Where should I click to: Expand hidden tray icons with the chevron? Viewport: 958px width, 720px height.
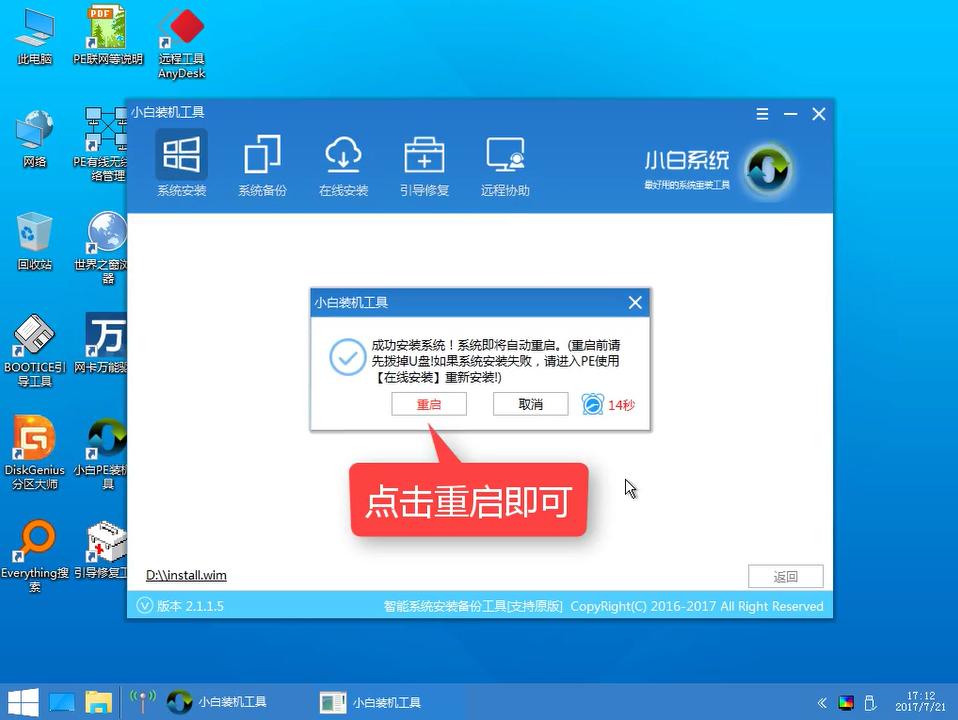point(822,702)
